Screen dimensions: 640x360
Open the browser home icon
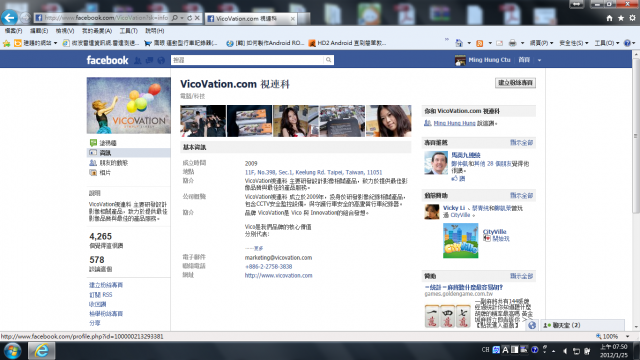(x=609, y=18)
